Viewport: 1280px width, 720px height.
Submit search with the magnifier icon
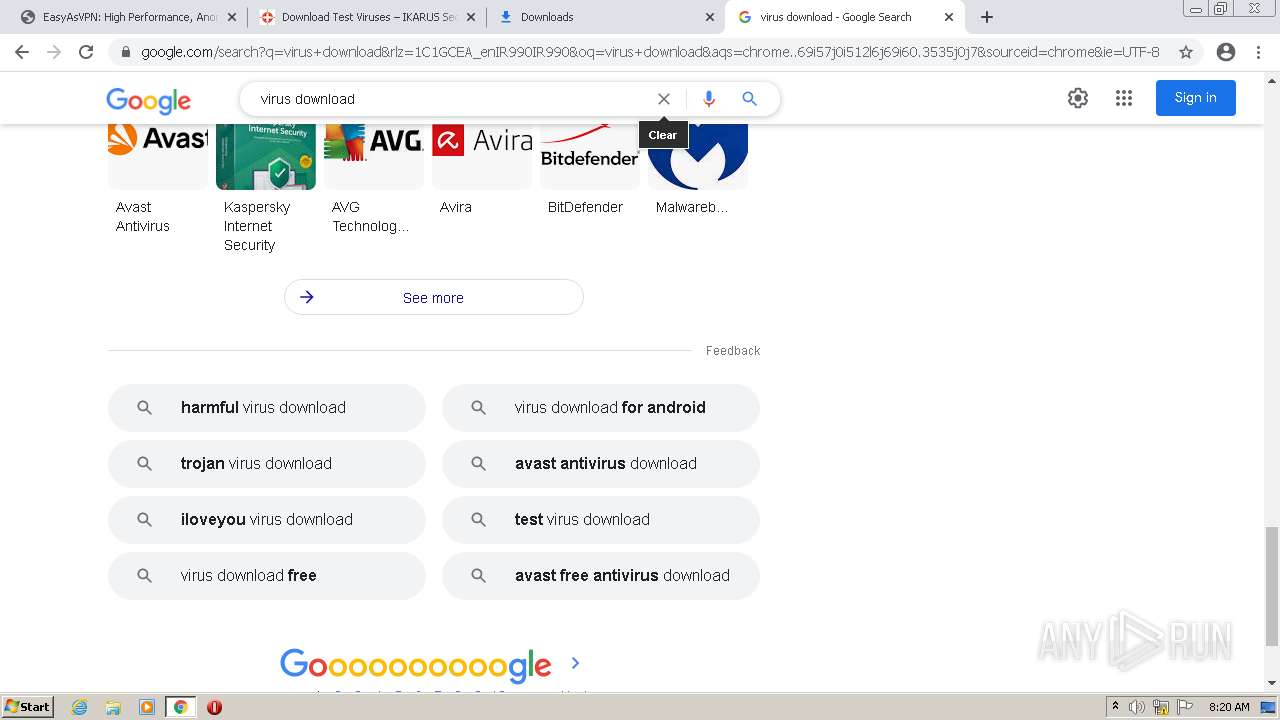[749, 99]
